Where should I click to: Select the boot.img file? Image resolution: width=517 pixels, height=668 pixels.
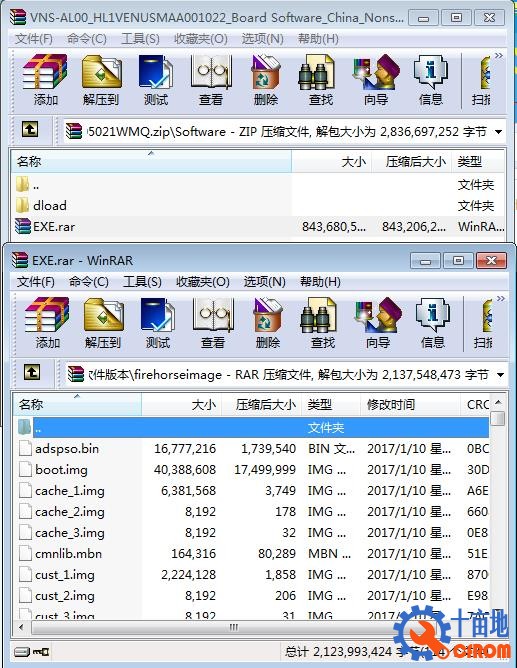253,469
